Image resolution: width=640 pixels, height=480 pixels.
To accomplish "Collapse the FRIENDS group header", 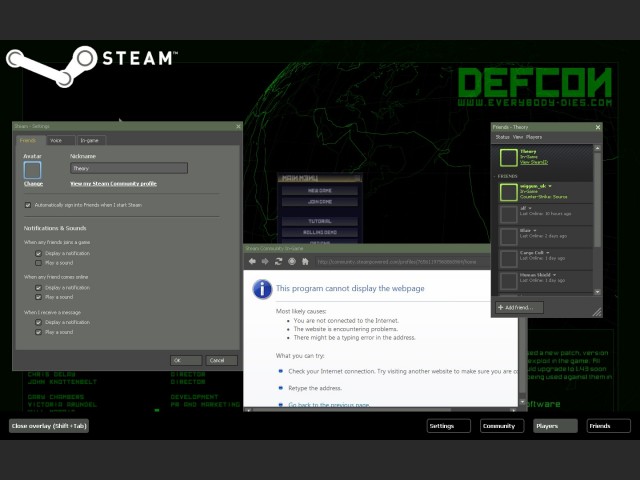I will tap(505, 176).
